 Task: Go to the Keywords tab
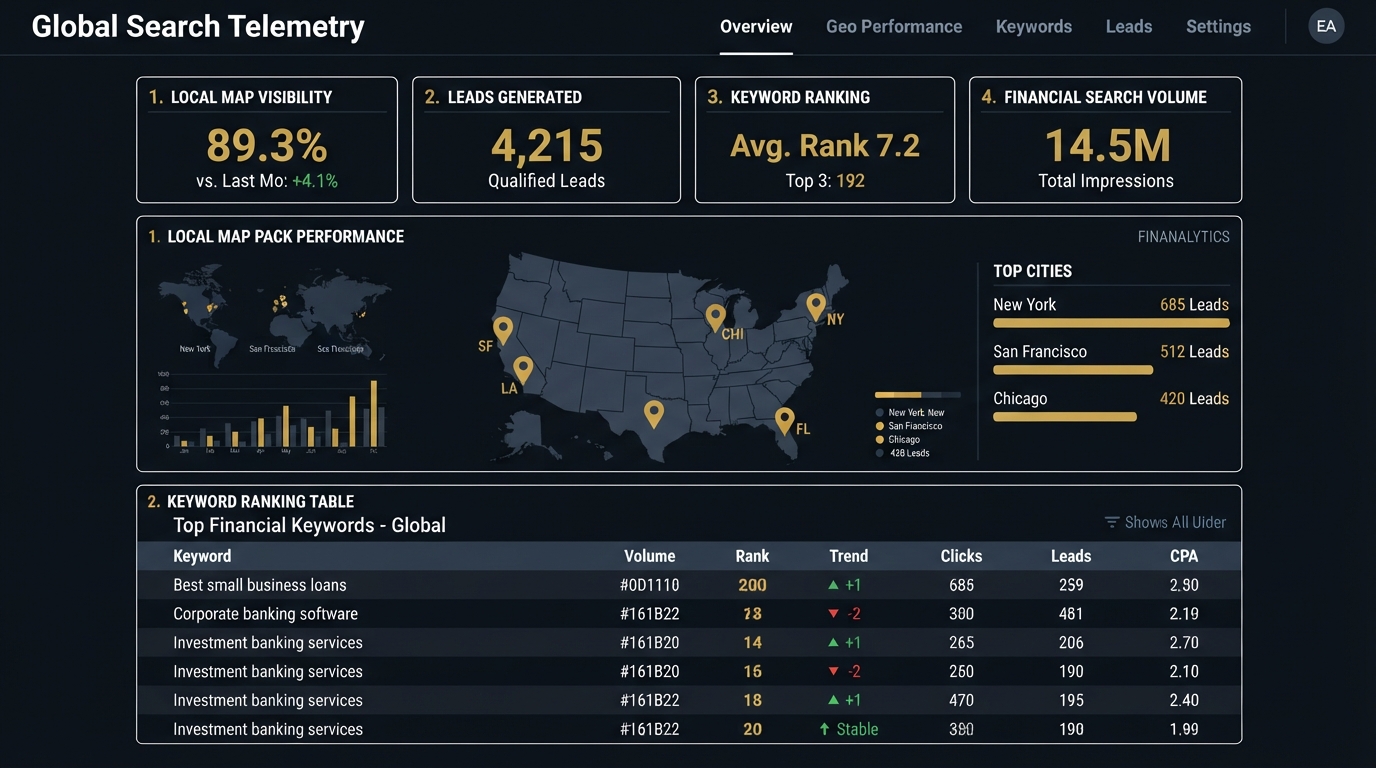(x=1034, y=27)
